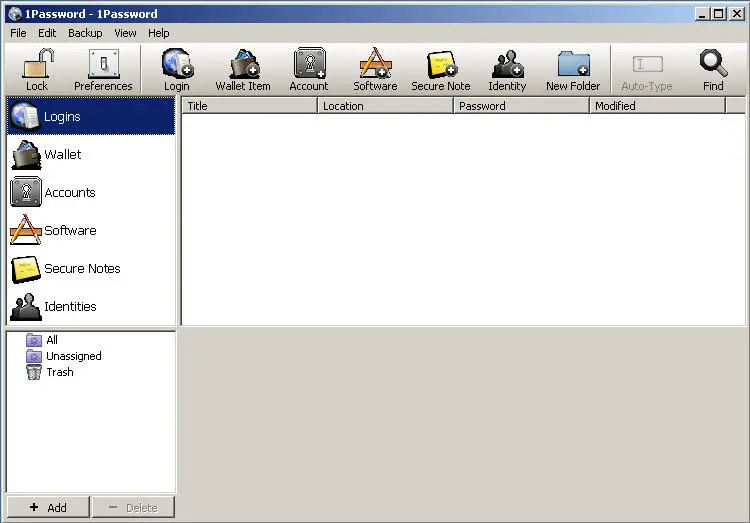
Task: Create a new Secure Note
Action: (x=441, y=70)
